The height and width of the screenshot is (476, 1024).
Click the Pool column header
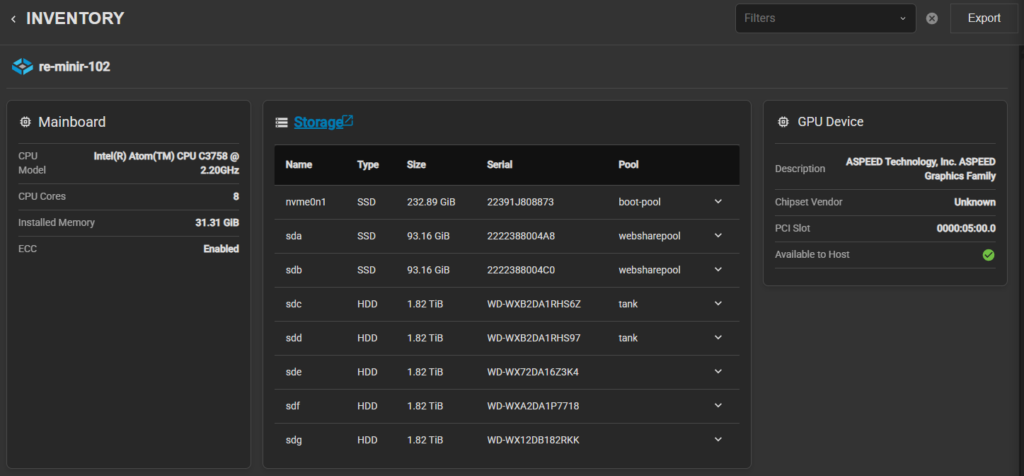pos(628,165)
